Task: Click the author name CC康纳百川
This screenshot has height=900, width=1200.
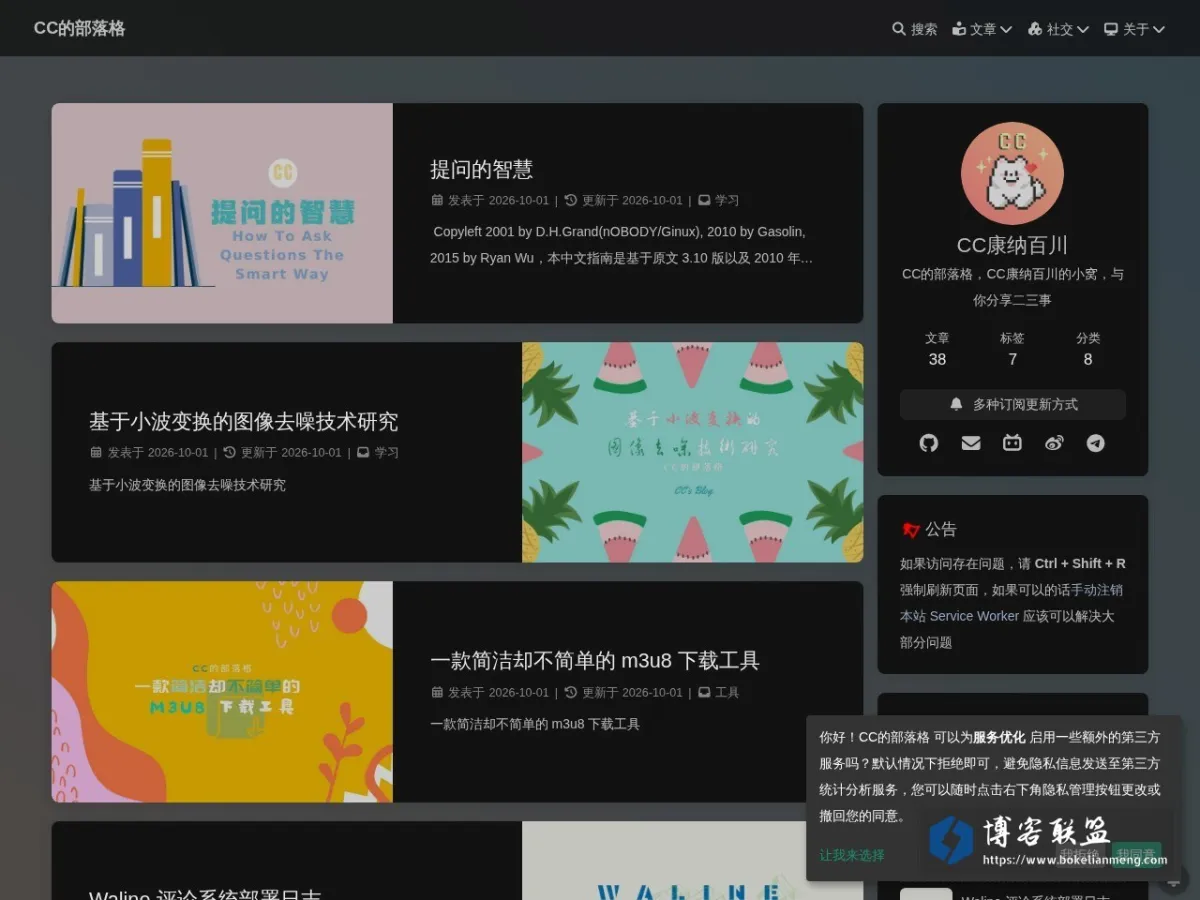Action: coord(1012,245)
